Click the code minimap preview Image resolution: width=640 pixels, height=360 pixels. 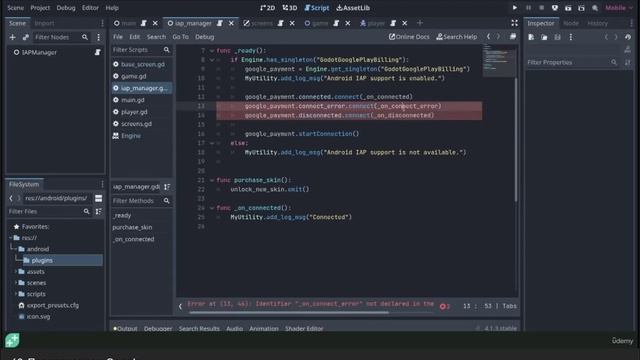[x=498, y=61]
